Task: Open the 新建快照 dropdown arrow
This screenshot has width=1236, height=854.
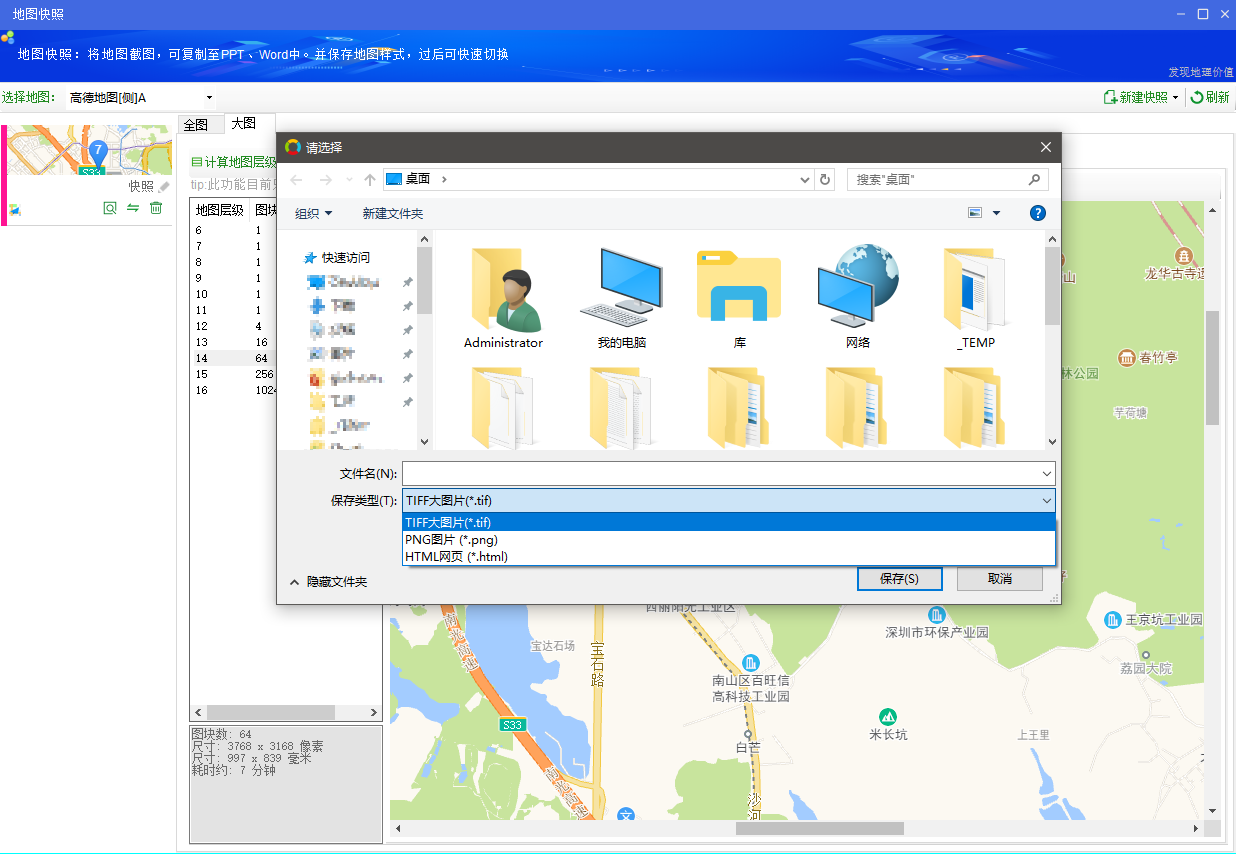Action: (1176, 98)
